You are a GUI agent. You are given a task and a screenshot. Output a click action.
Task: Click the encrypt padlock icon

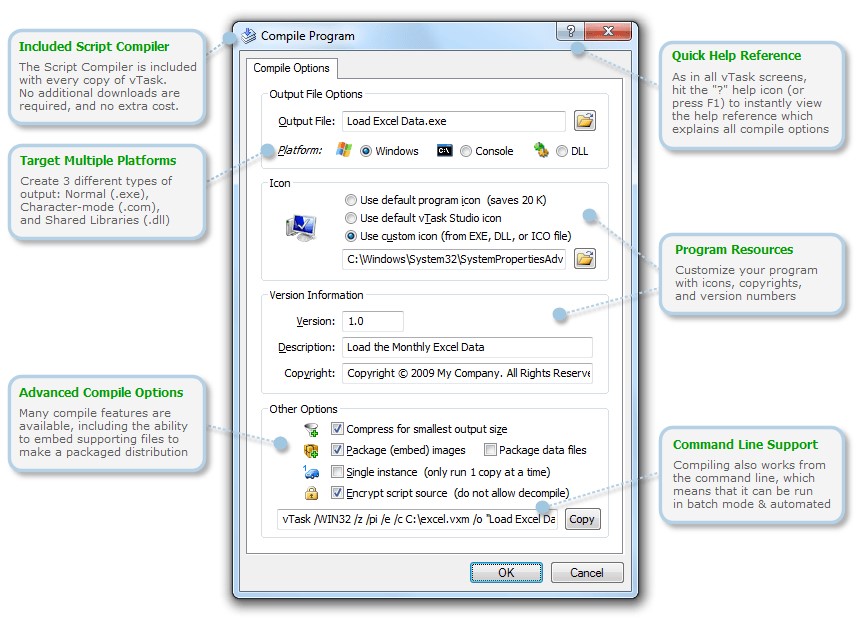(x=312, y=493)
